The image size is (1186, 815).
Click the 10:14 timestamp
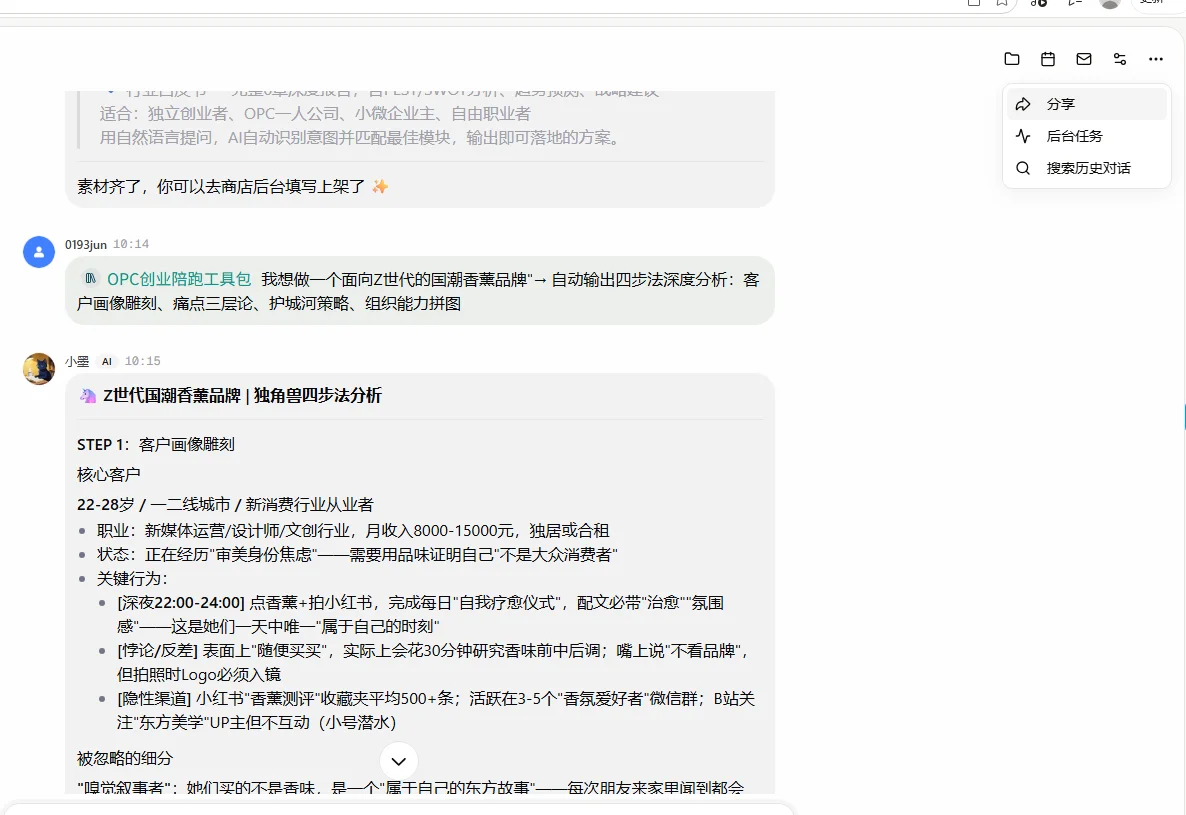[131, 244]
